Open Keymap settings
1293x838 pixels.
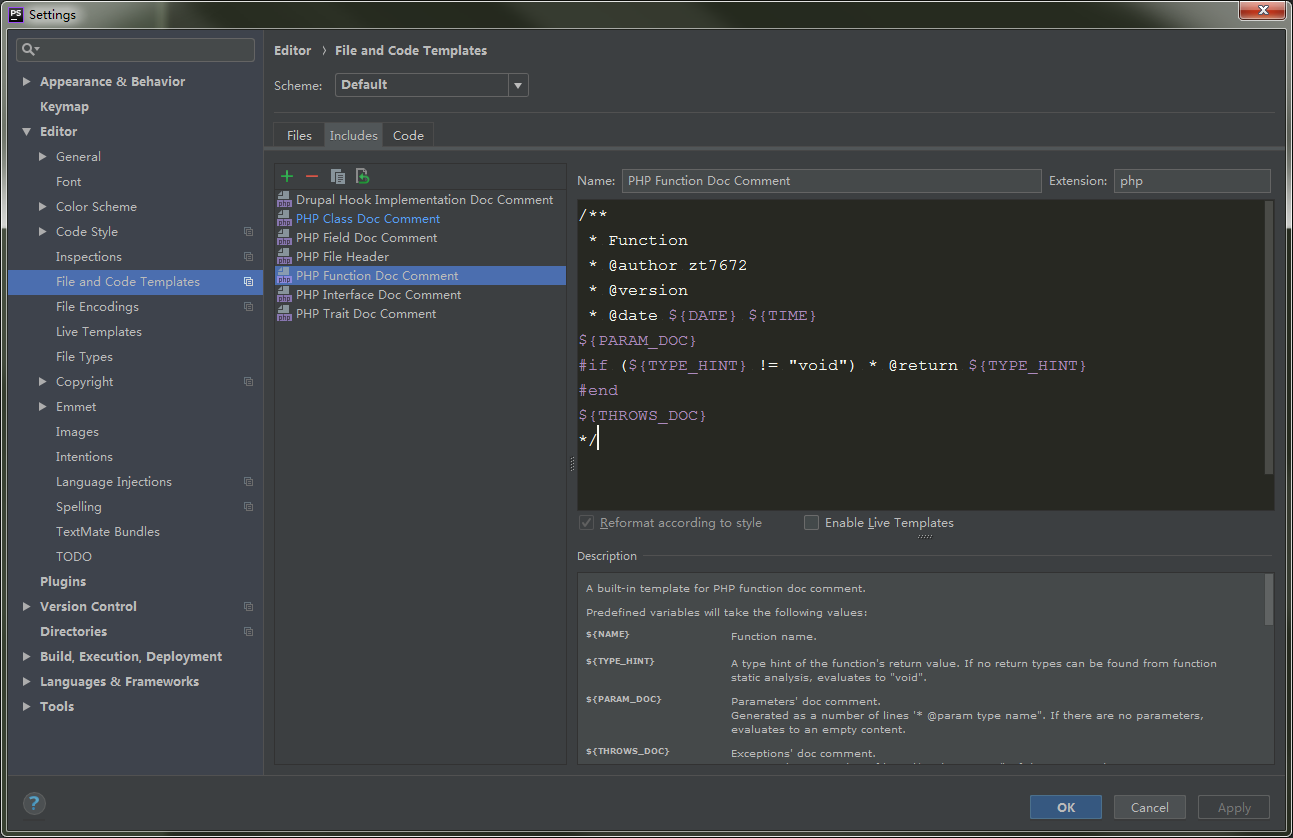click(x=64, y=107)
